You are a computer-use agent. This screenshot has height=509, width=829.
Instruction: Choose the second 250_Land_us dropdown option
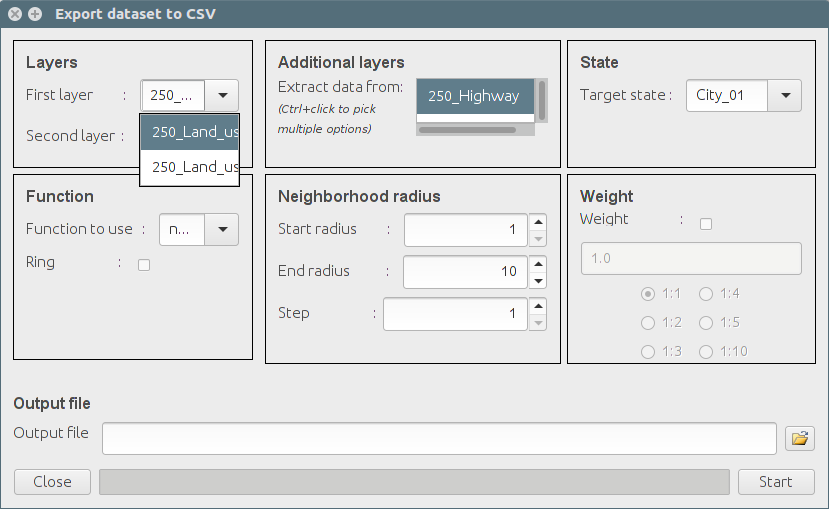click(190, 168)
